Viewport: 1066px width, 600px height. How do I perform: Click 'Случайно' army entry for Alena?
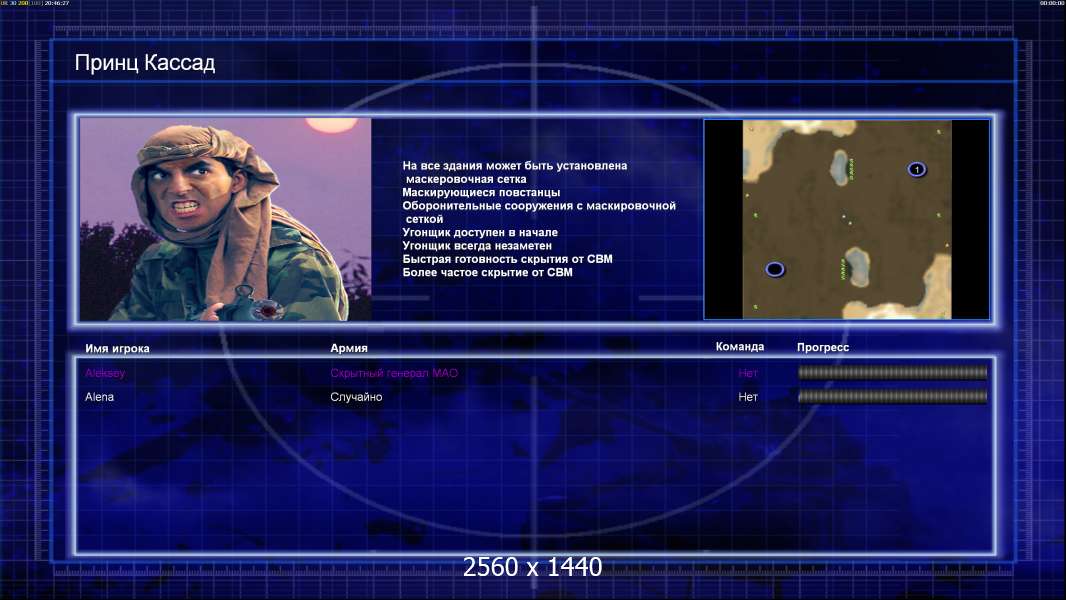(x=356, y=397)
